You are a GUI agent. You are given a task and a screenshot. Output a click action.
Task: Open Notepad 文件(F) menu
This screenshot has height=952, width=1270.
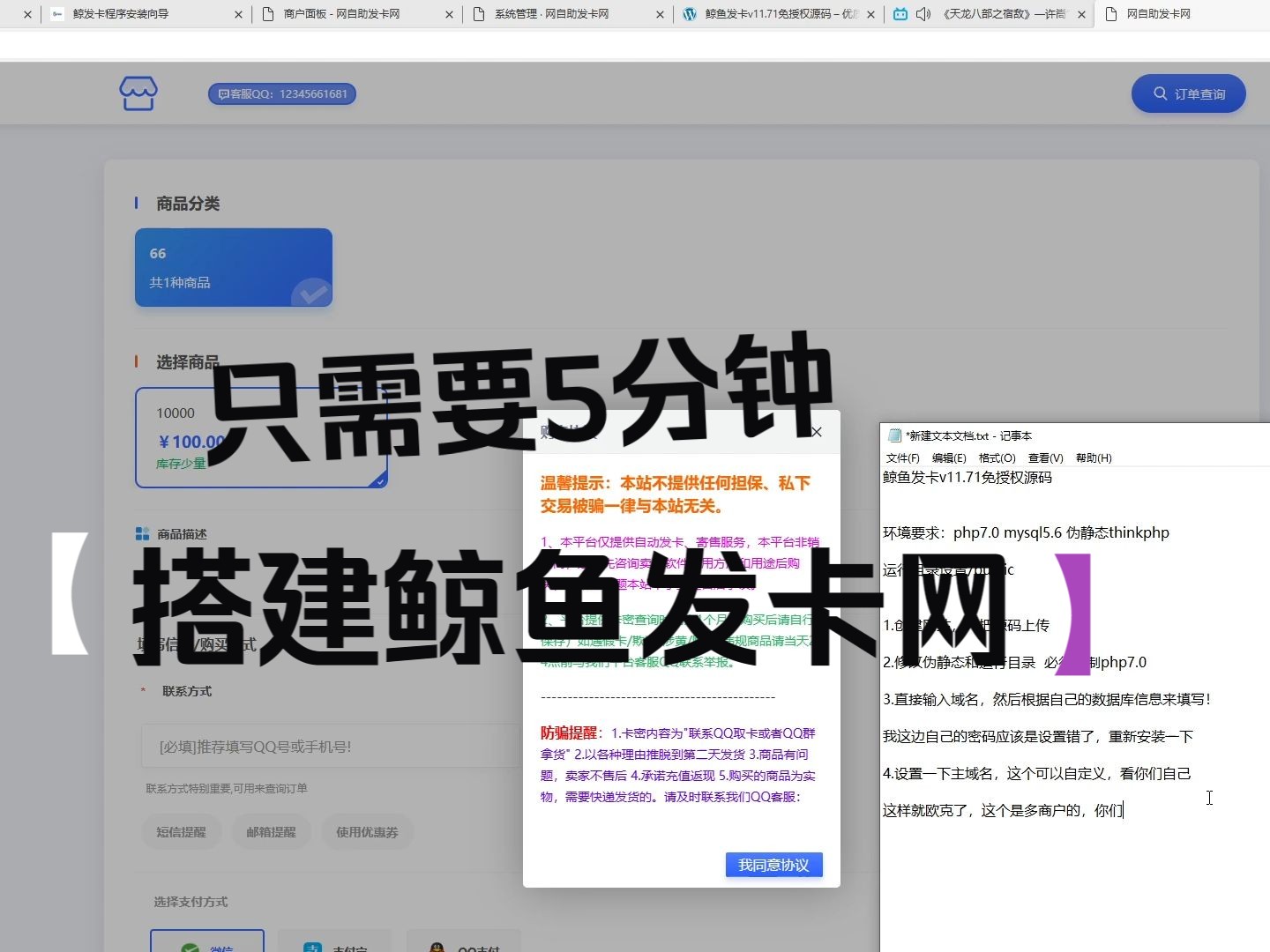coord(902,458)
